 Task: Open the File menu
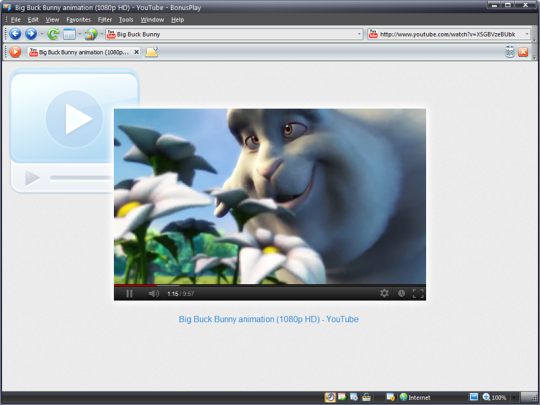(15, 20)
